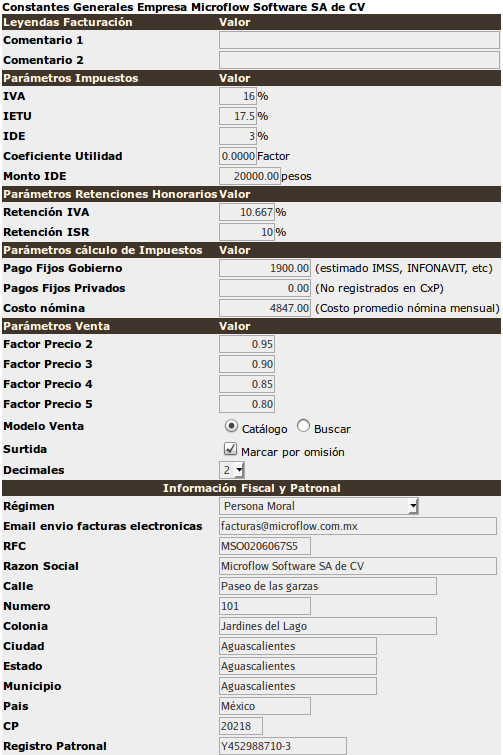Click the IETU value field

pos(238,116)
